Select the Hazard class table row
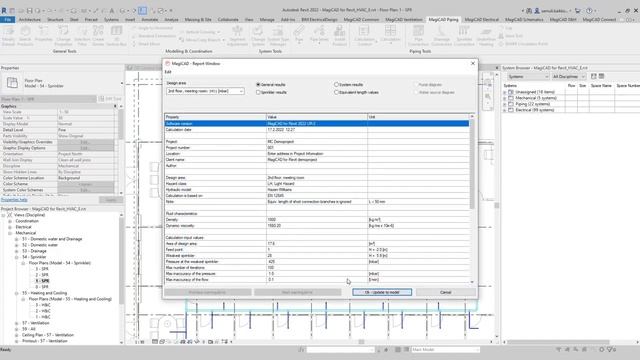The width and height of the screenshot is (640, 360). 317,184
